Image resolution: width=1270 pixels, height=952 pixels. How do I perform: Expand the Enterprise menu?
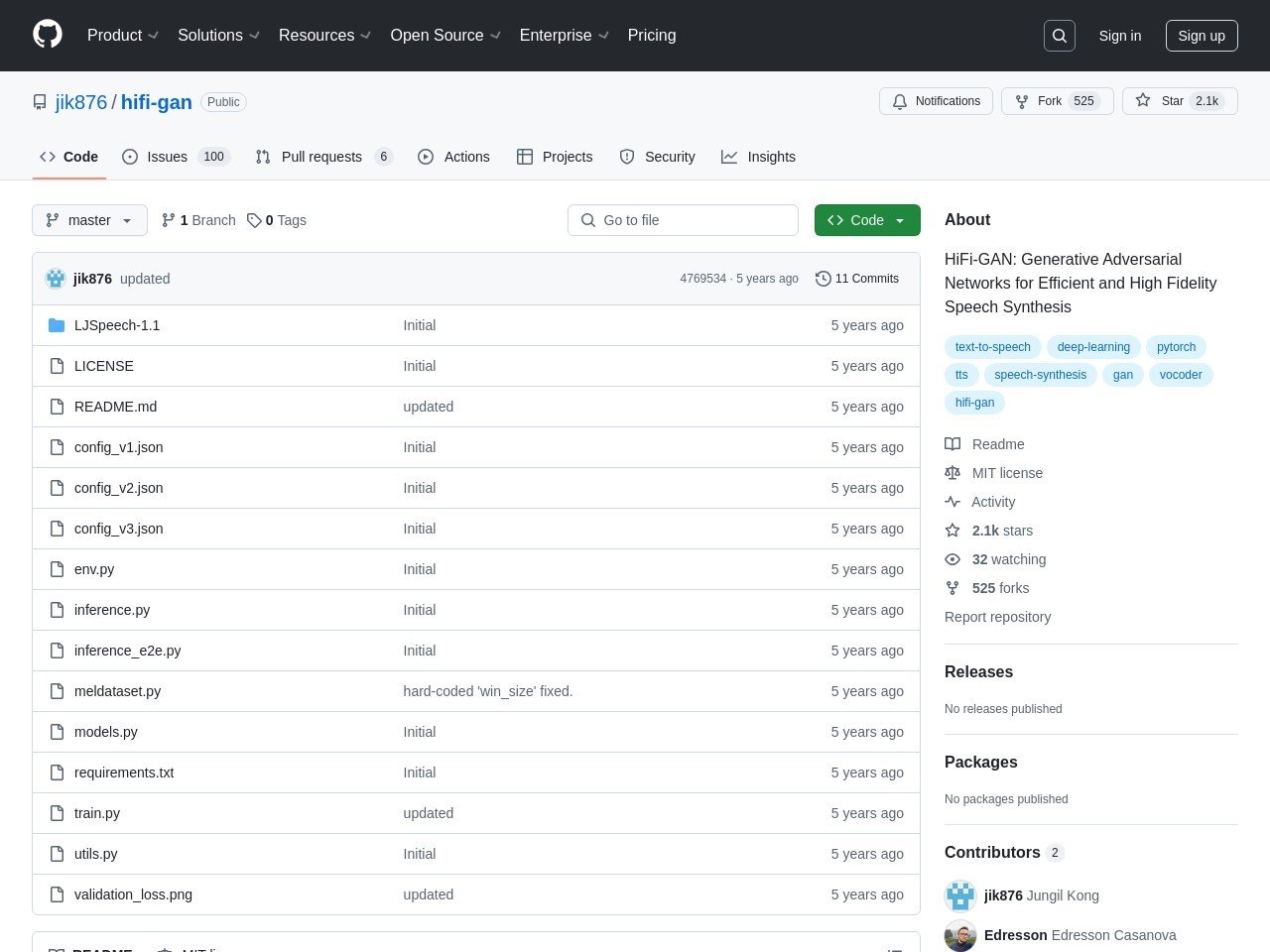(565, 36)
